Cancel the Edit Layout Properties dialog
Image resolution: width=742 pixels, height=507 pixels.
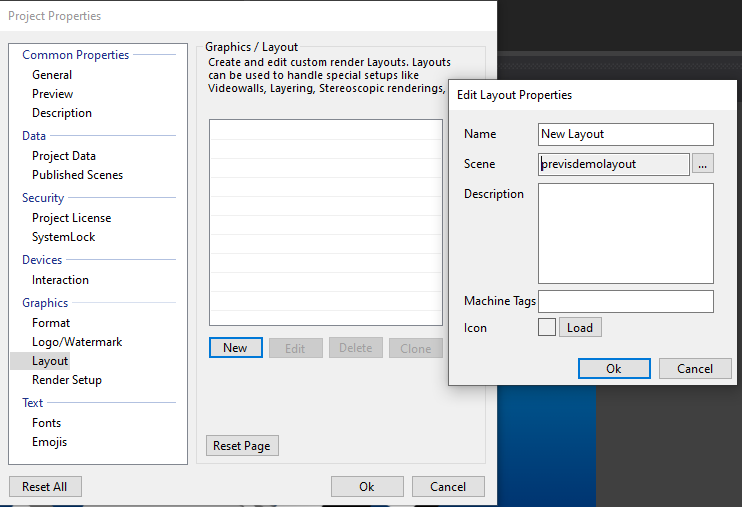[695, 368]
